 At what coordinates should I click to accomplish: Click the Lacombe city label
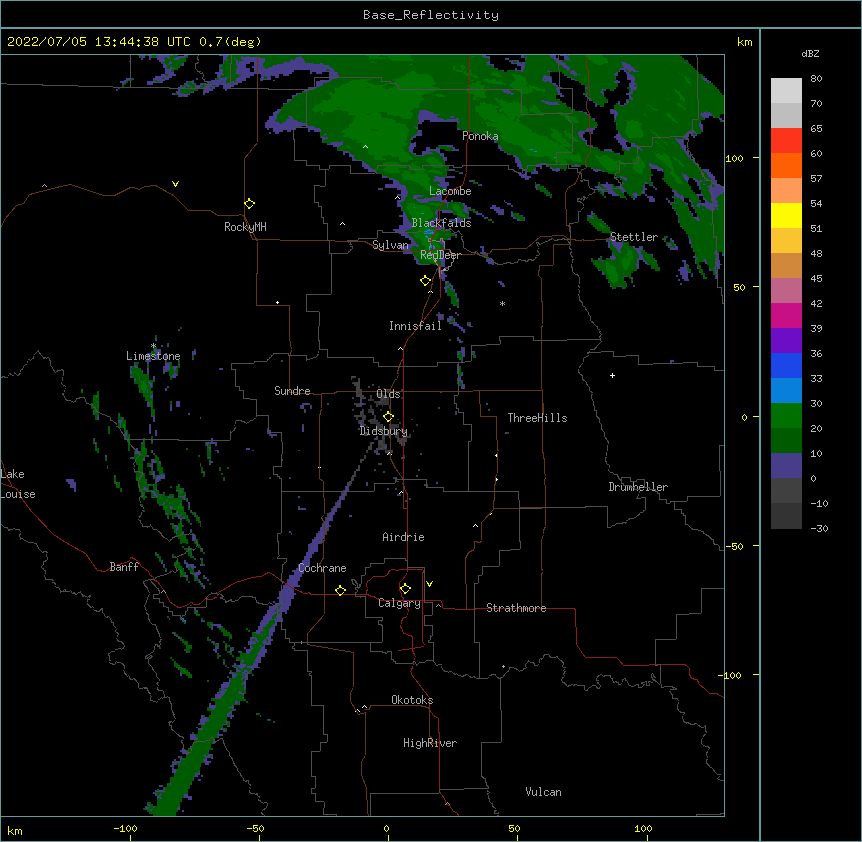click(x=450, y=191)
